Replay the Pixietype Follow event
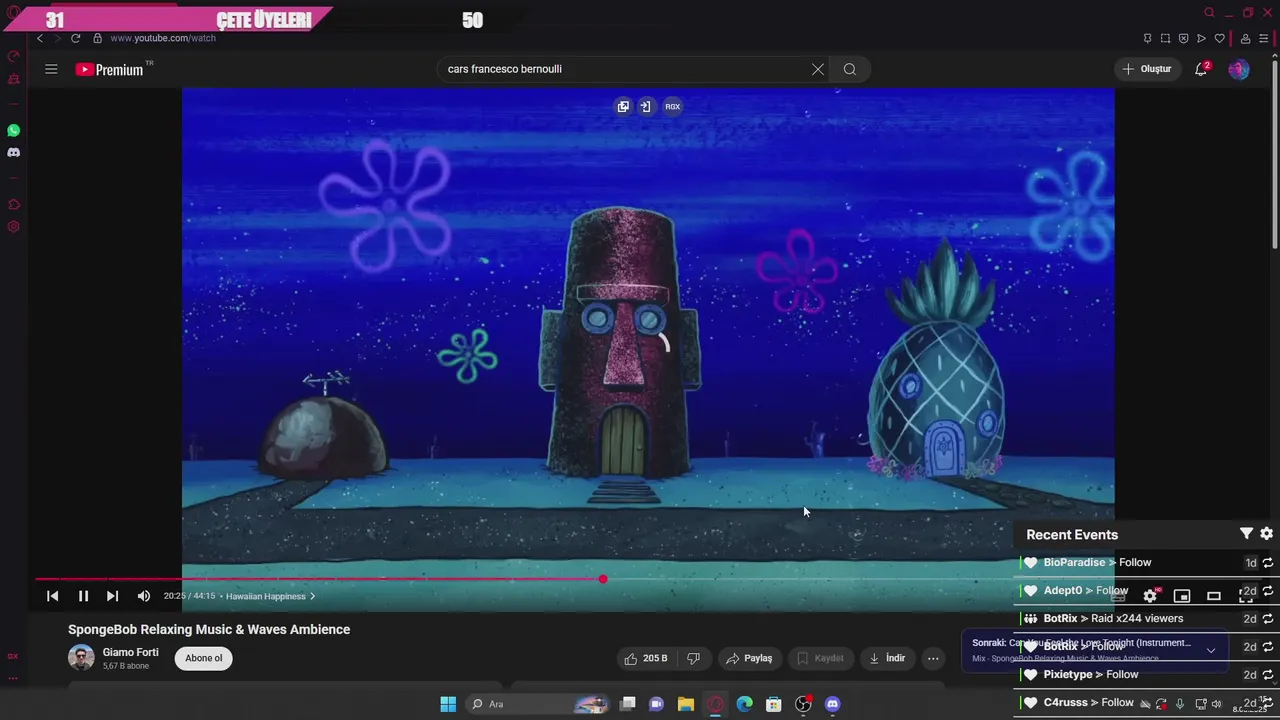This screenshot has width=1280, height=720. point(1268,675)
